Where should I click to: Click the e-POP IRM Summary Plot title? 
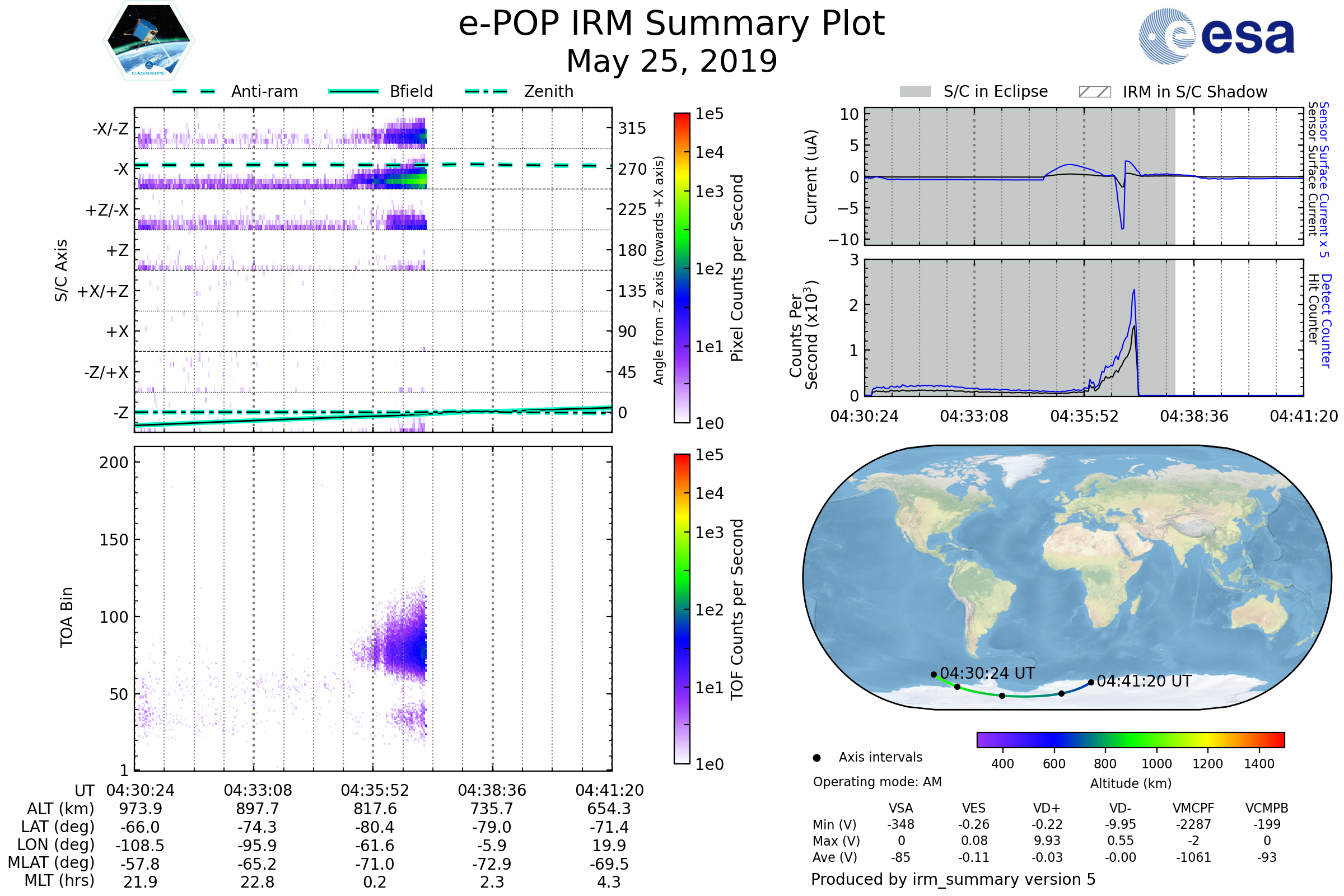[671, 24]
